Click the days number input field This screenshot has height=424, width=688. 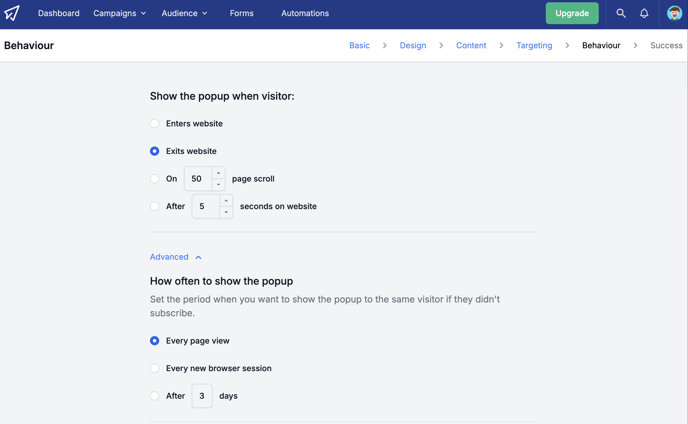click(202, 396)
